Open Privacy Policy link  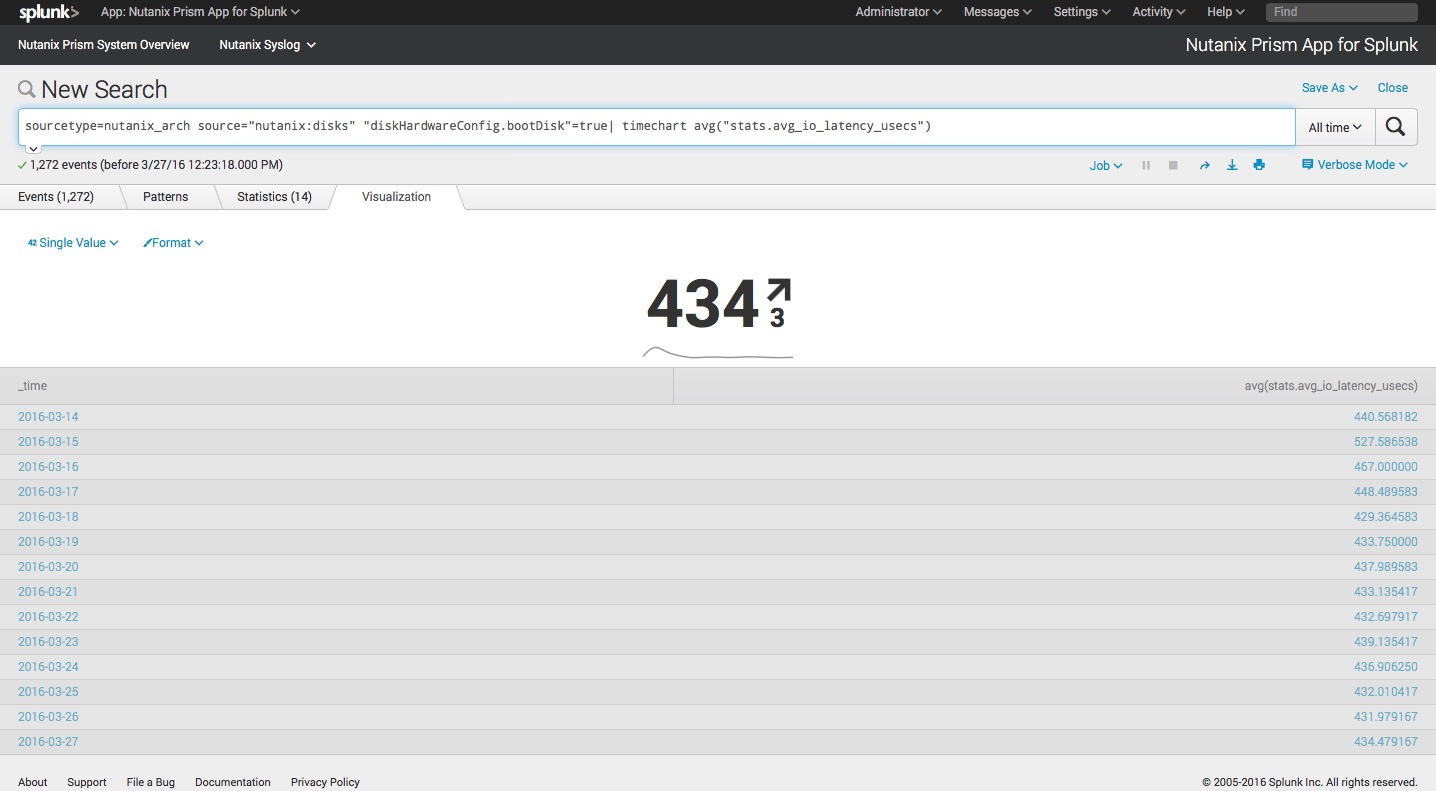[325, 782]
